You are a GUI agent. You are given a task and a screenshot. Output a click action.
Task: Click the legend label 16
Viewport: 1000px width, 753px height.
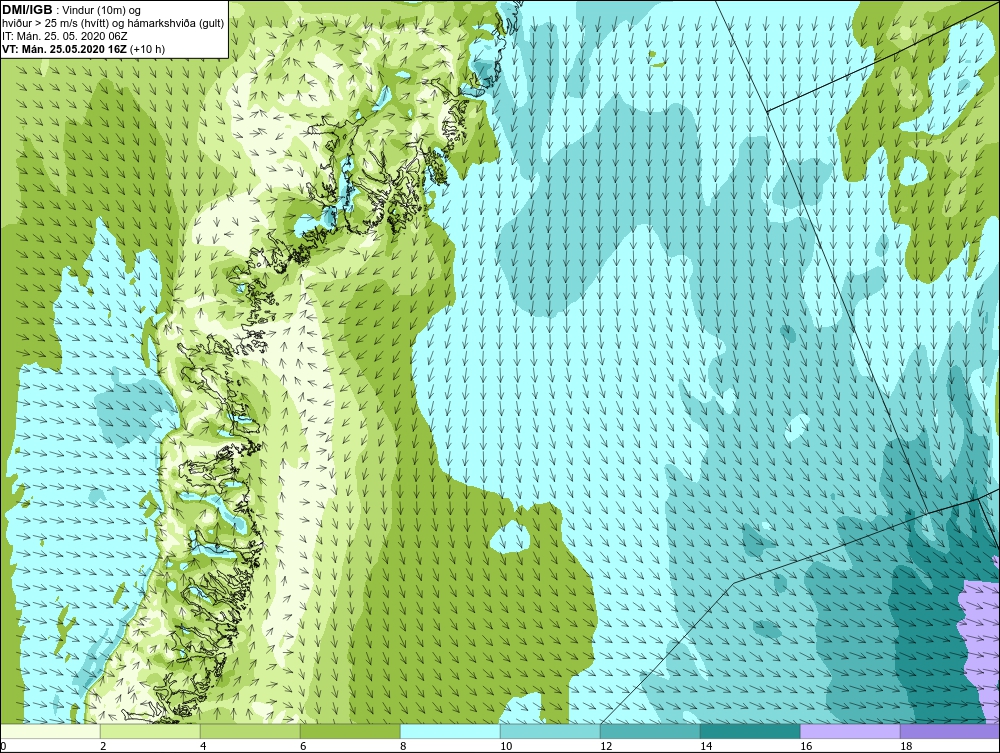[x=806, y=746]
